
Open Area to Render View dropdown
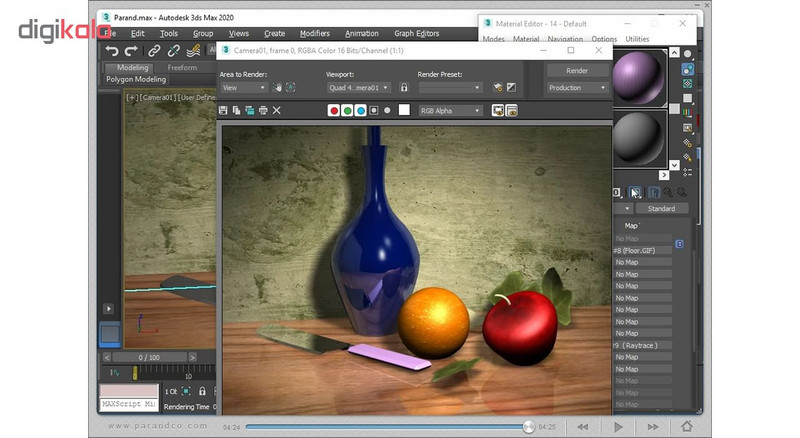pyautogui.click(x=243, y=88)
